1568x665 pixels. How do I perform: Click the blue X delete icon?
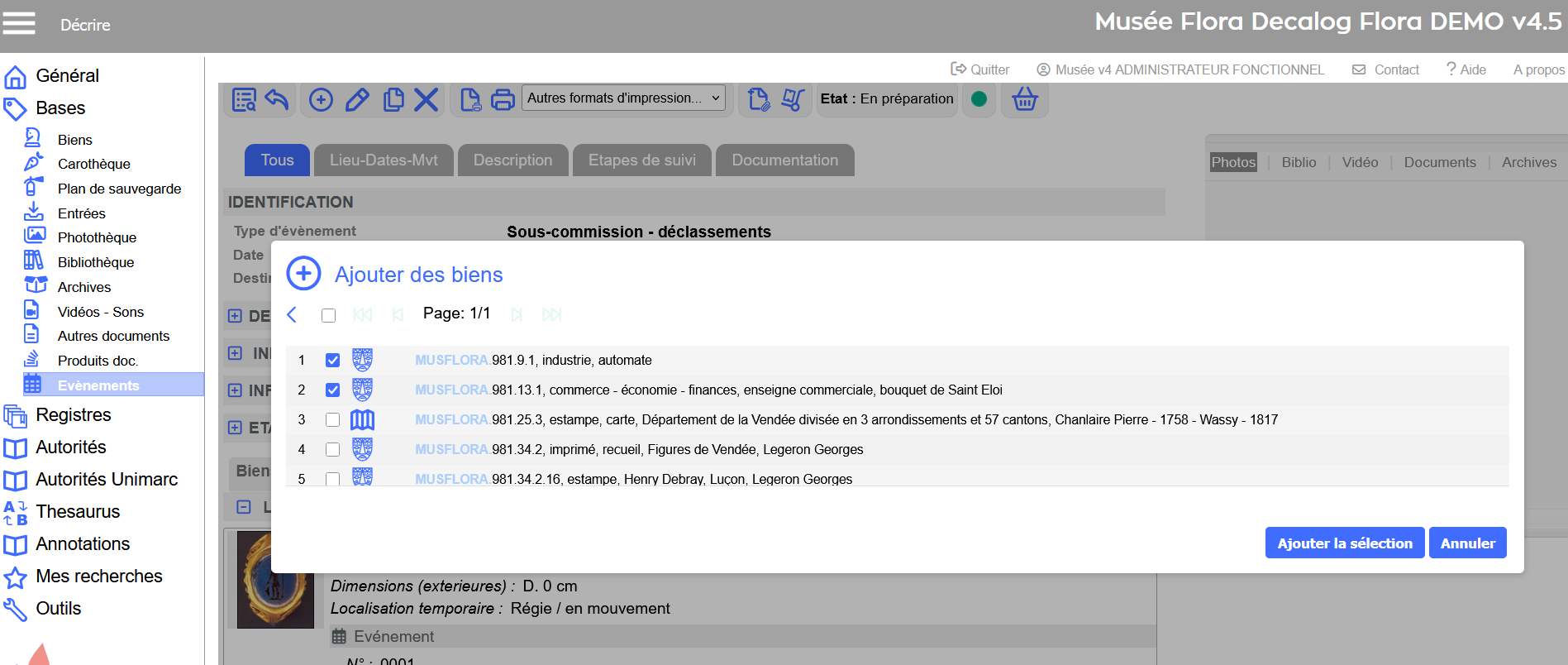[426, 100]
